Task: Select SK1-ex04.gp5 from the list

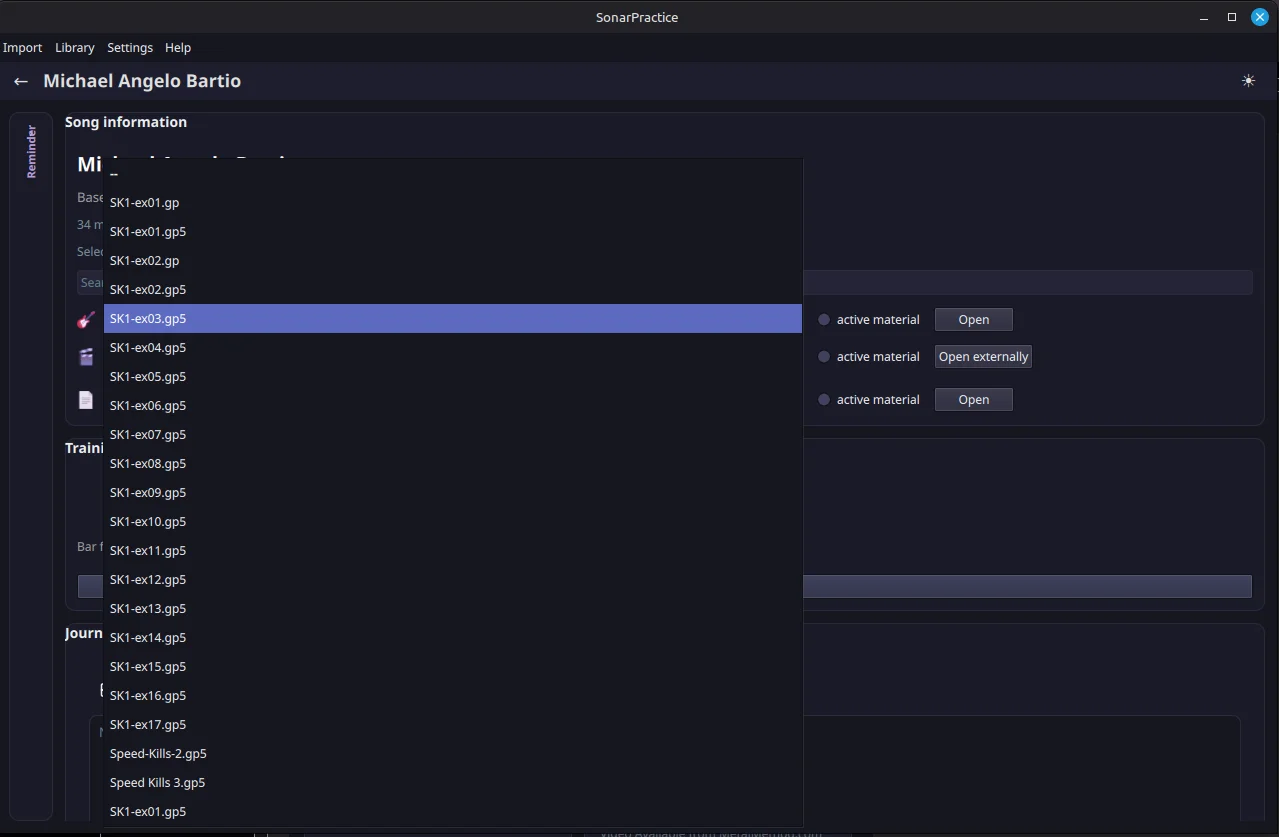Action: (x=453, y=348)
